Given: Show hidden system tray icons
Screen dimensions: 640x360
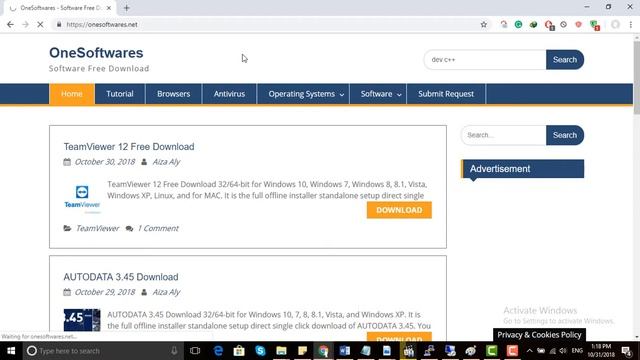Looking at the screenshot, I should (529, 351).
